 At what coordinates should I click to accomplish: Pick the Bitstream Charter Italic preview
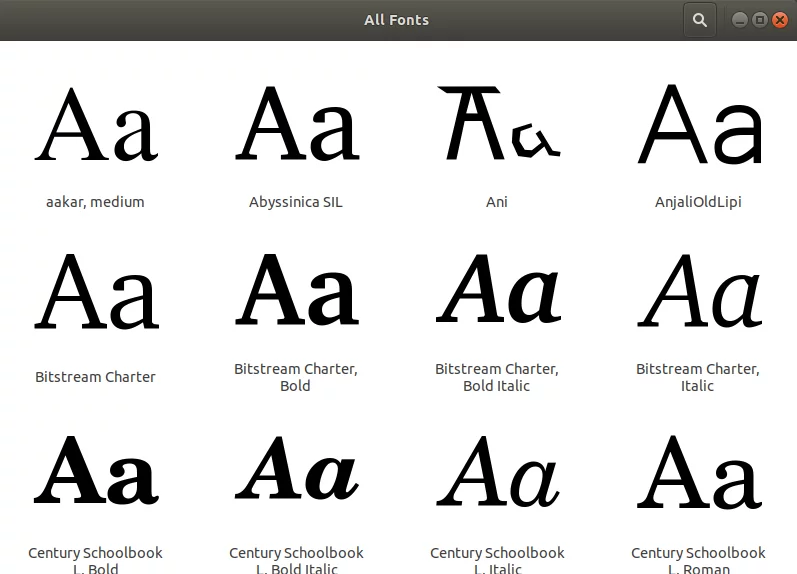(x=698, y=293)
